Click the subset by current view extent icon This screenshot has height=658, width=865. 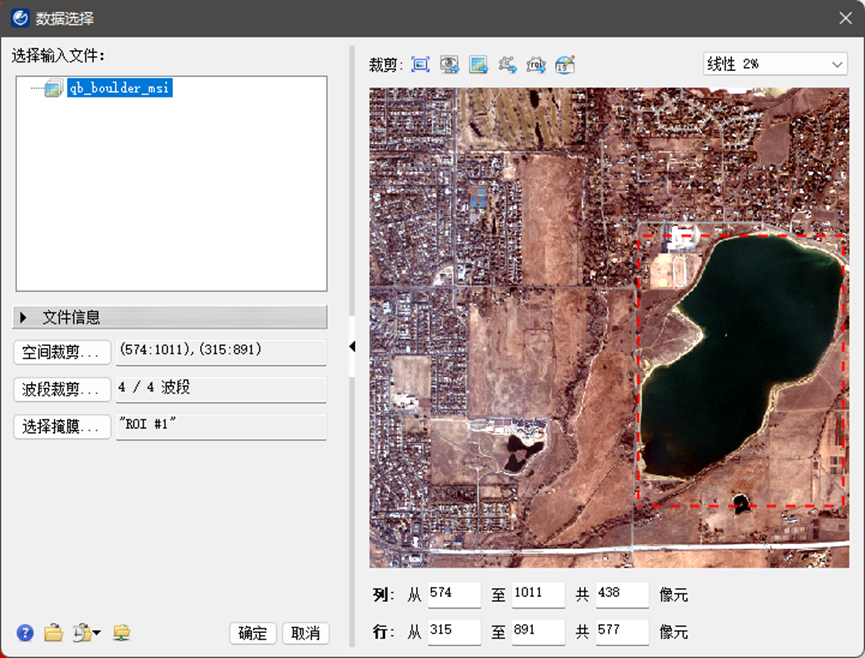[x=450, y=65]
